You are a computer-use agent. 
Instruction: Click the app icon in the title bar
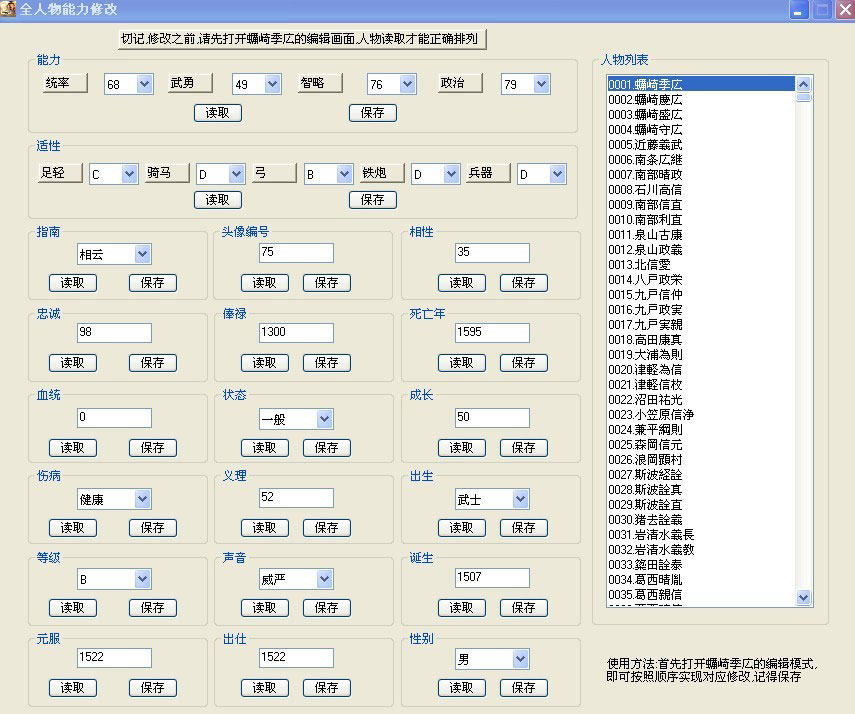click(9, 9)
